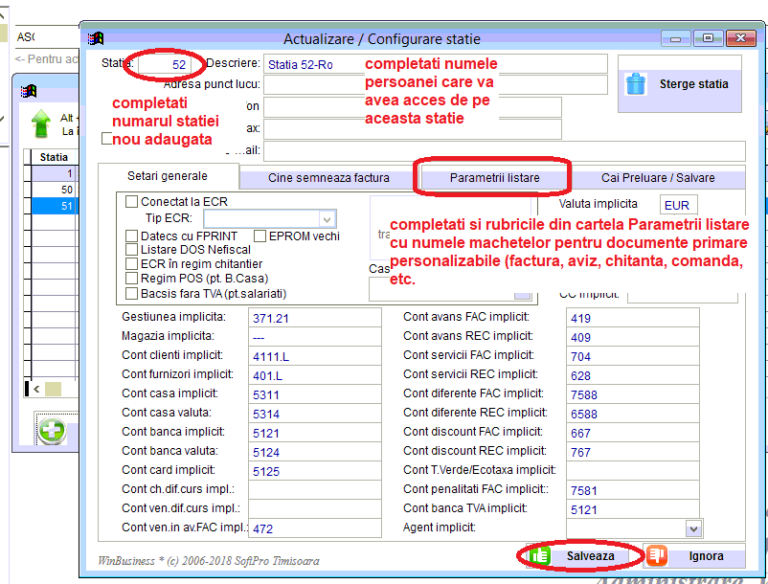The width and height of the screenshot is (768, 584).
Task: Switch to the Parametrii listare tab
Action: pyautogui.click(x=494, y=178)
